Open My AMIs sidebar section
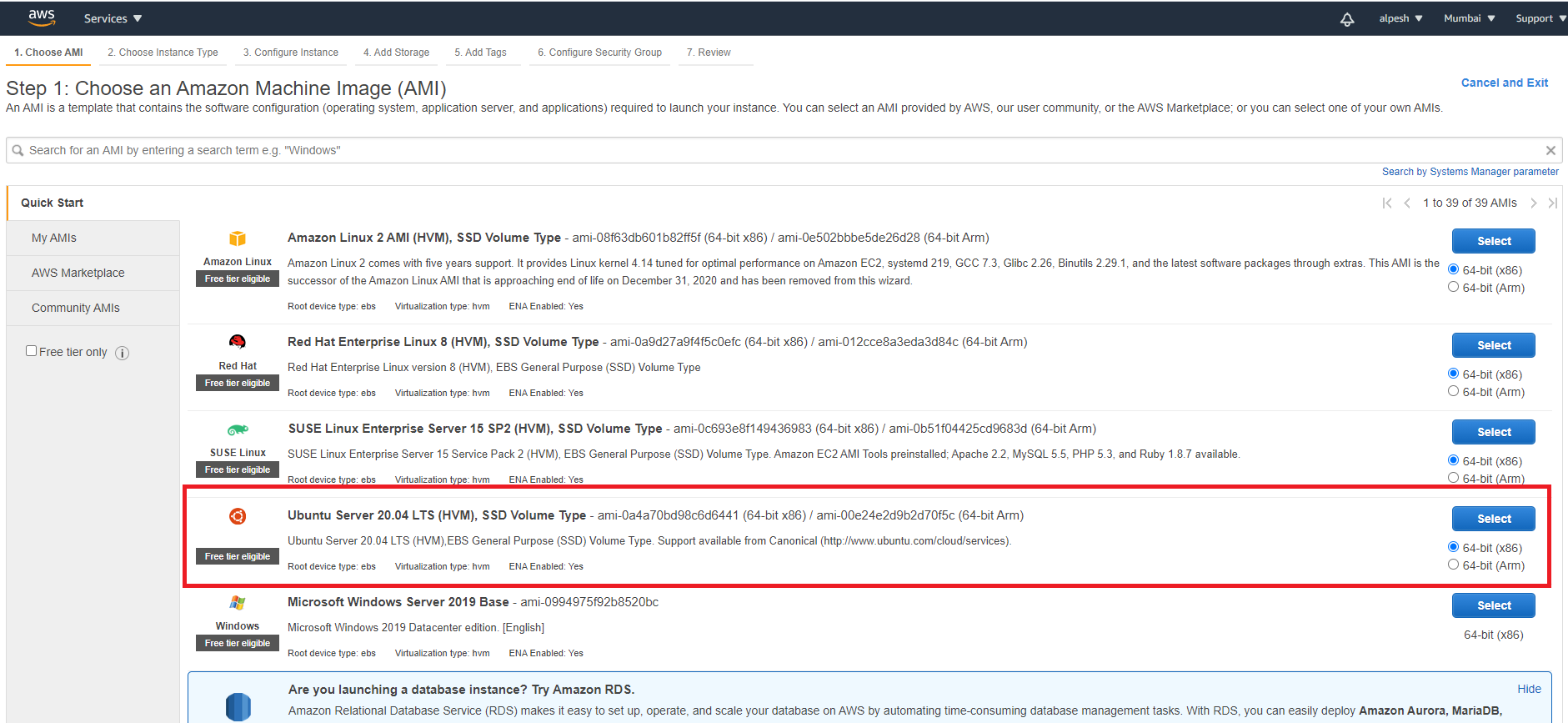Image resolution: width=1568 pixels, height=723 pixels. coord(93,238)
